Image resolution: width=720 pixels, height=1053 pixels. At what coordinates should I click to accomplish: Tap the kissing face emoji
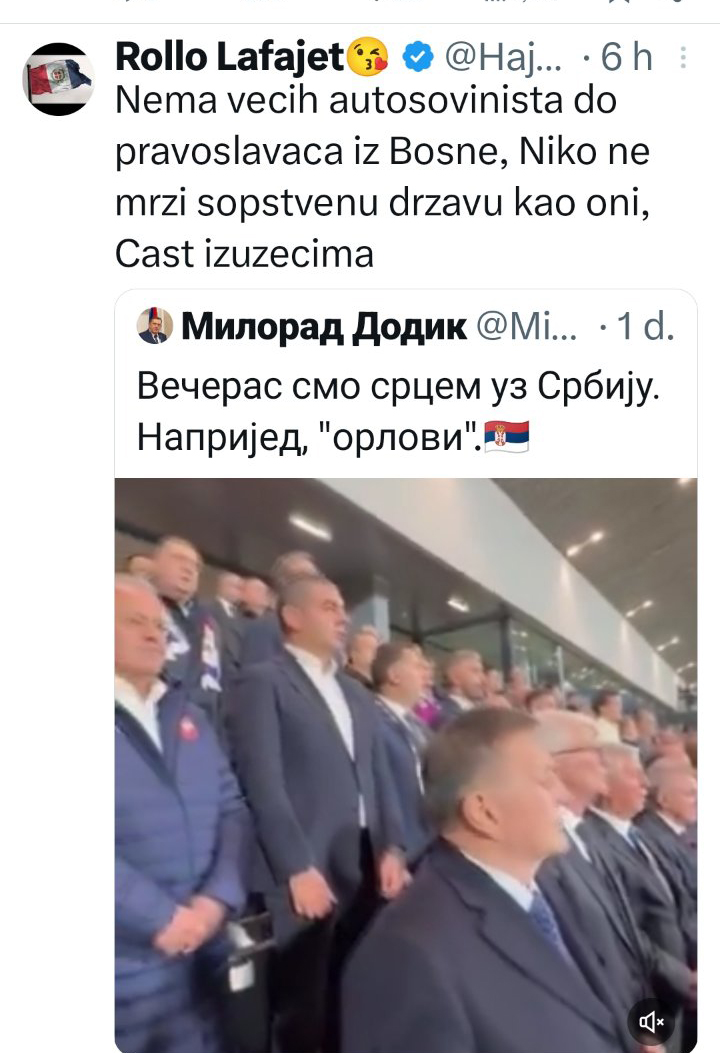(x=369, y=56)
